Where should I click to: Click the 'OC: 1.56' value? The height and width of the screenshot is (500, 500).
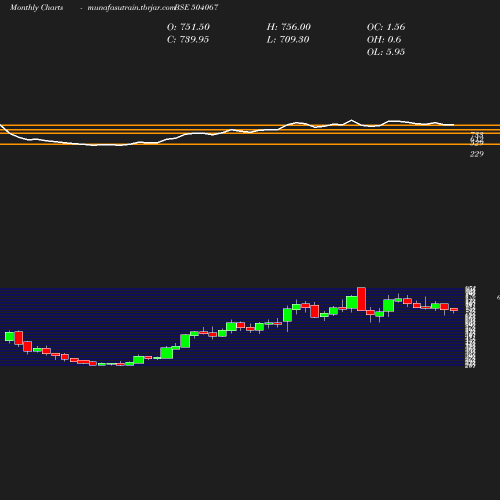386,27
